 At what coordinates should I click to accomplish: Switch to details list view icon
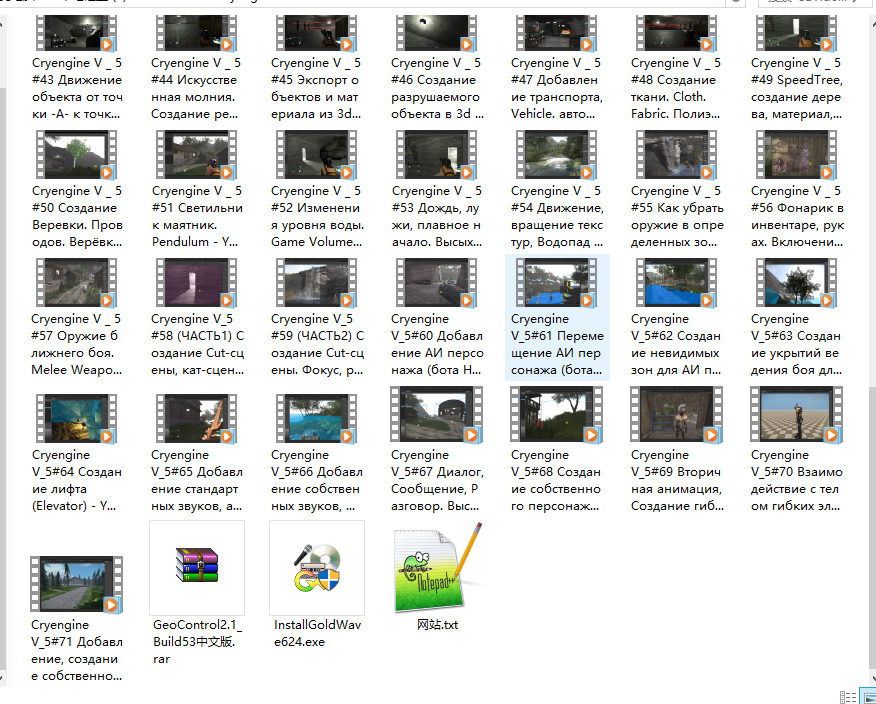click(x=848, y=697)
